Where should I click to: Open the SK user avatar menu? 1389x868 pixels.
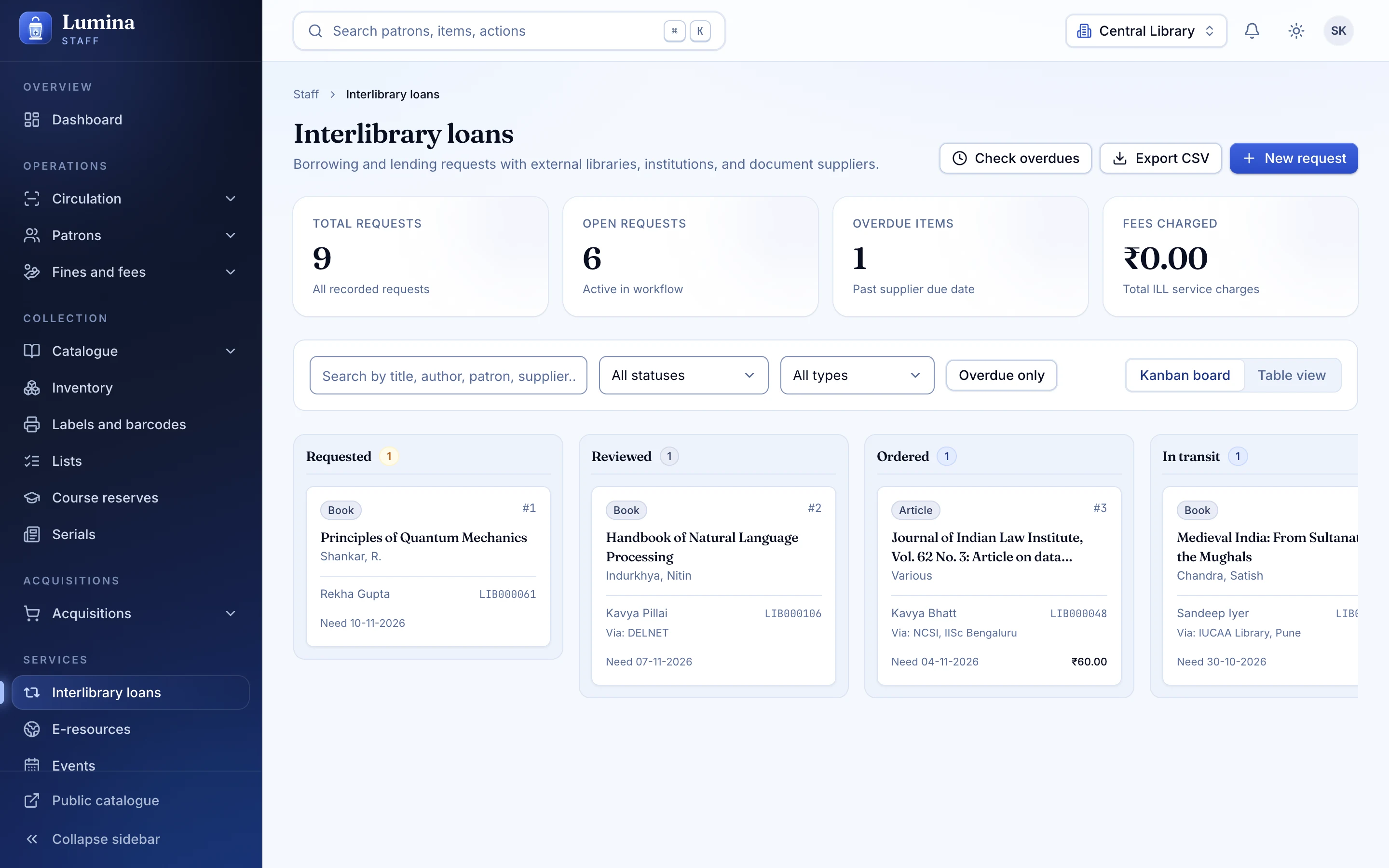pos(1338,31)
